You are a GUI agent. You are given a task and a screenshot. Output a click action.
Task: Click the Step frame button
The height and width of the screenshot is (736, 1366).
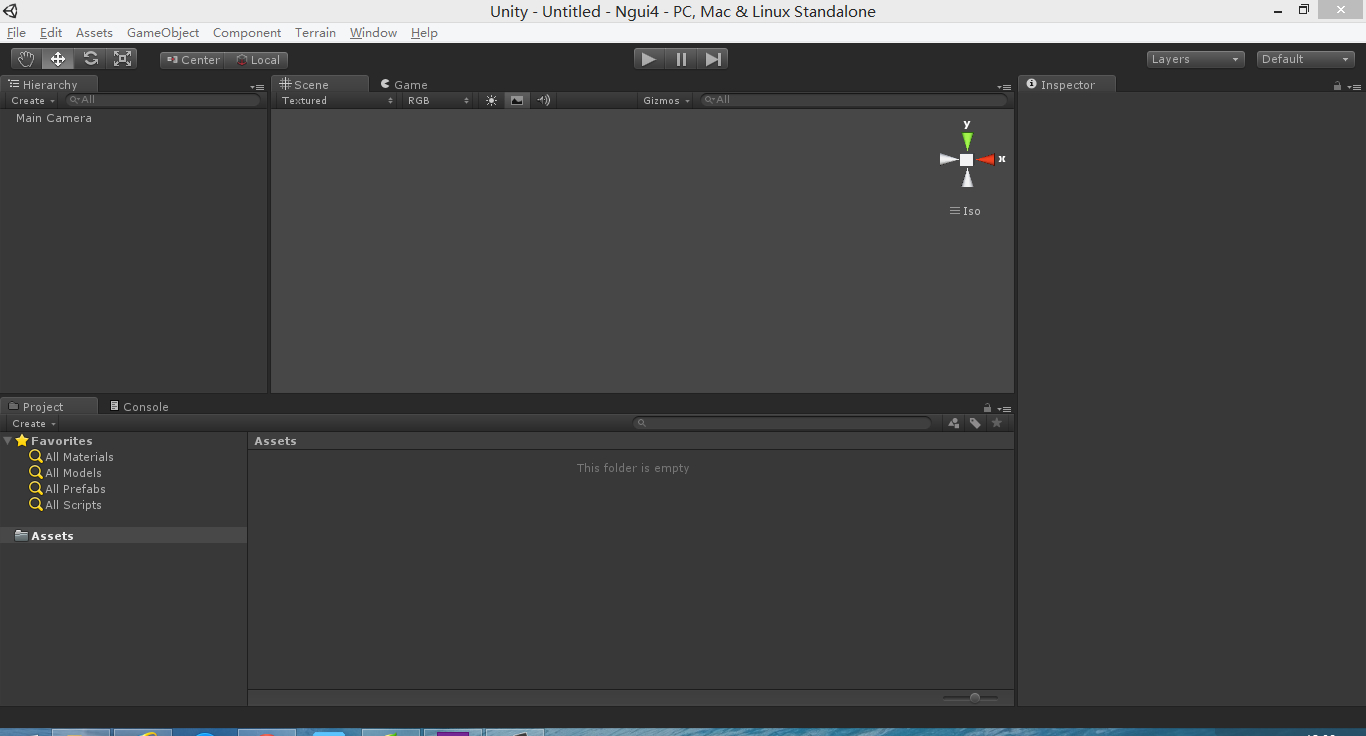(x=712, y=59)
